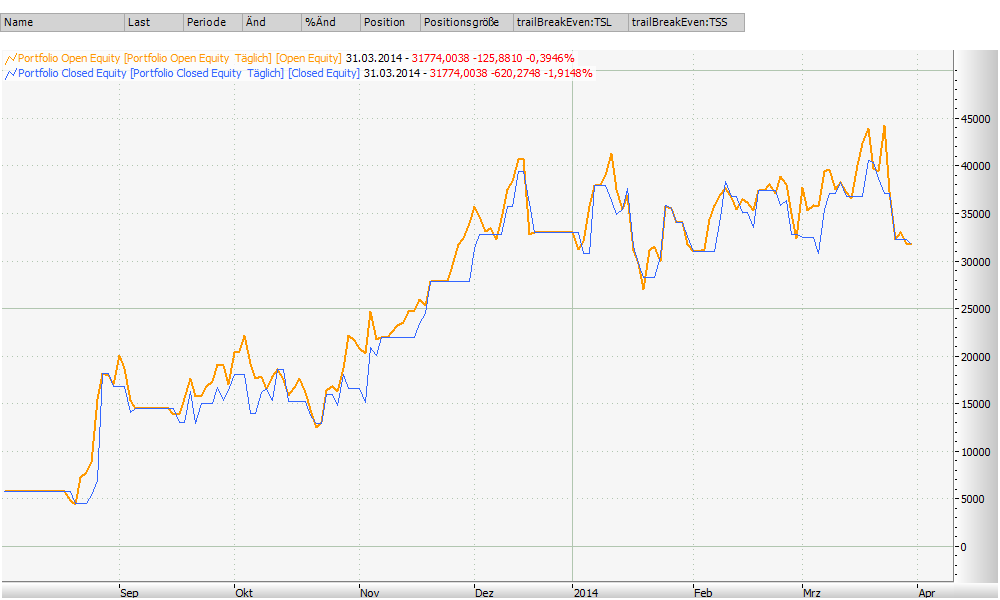1000x600 pixels.
Task: Click the Positionsgröße column header
Action: [467, 22]
